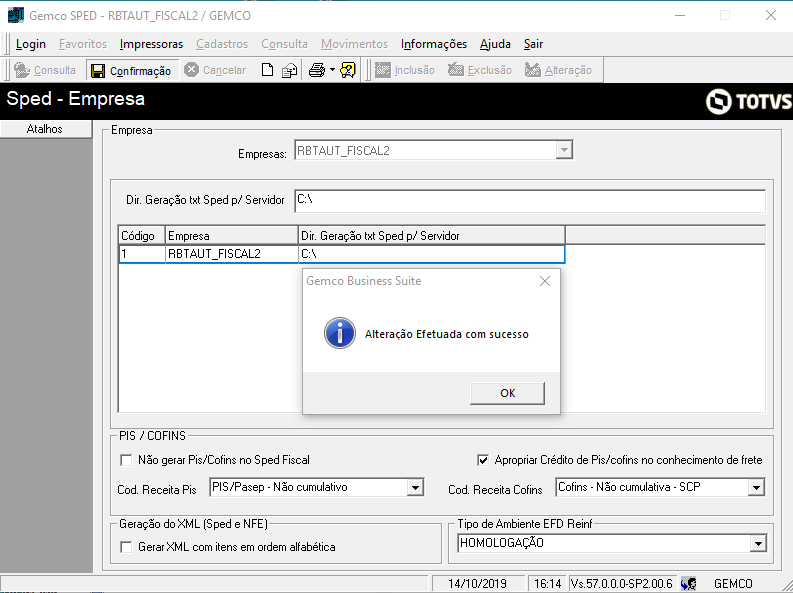Click the status bar connection icon
Image resolution: width=793 pixels, height=593 pixels.
pos(688,584)
